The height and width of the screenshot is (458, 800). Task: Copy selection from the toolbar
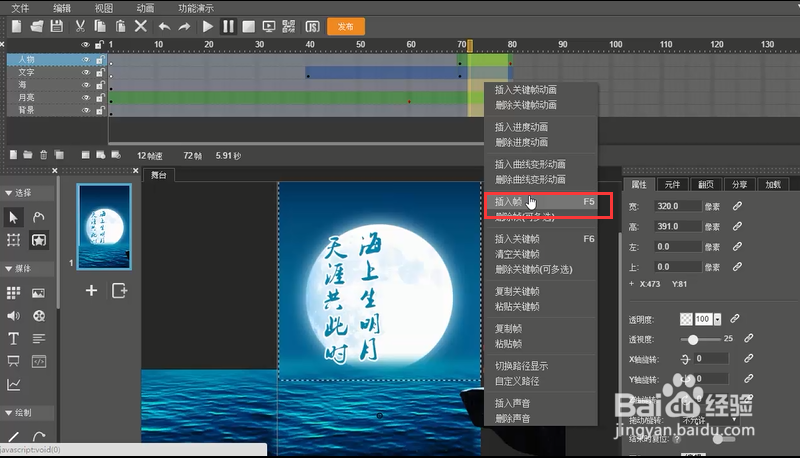tap(101, 26)
